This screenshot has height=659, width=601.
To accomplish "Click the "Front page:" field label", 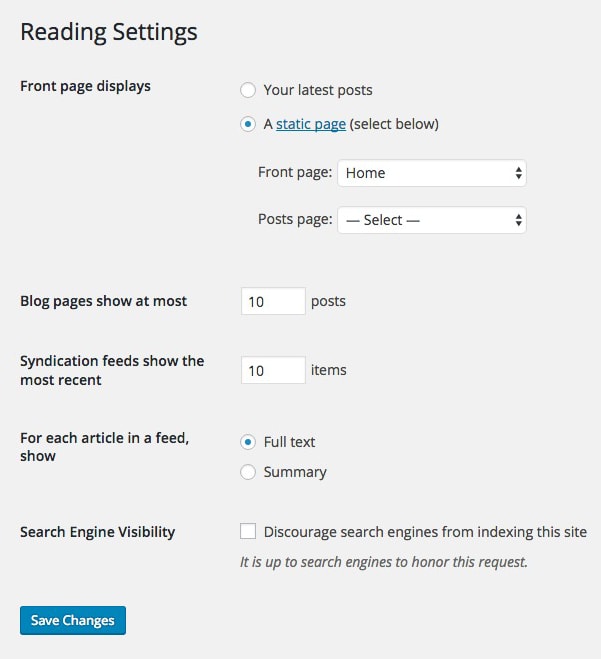I will point(295,172).
